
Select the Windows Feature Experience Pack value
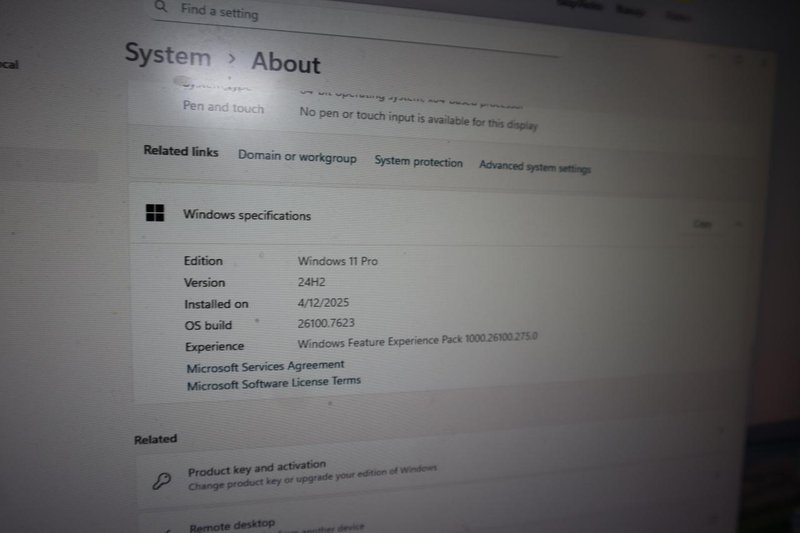[x=417, y=341]
